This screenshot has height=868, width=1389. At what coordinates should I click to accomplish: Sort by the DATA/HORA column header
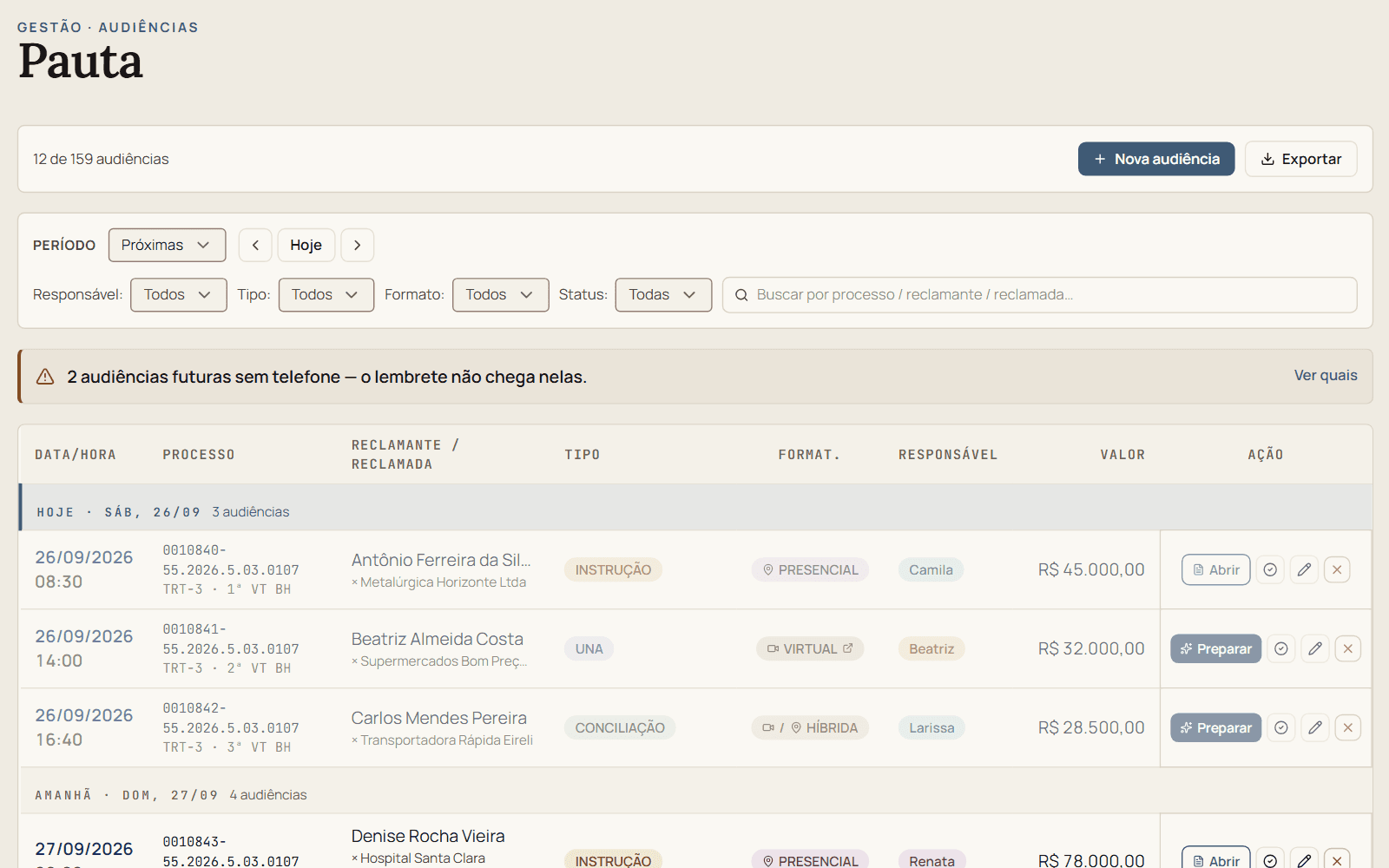click(76, 455)
